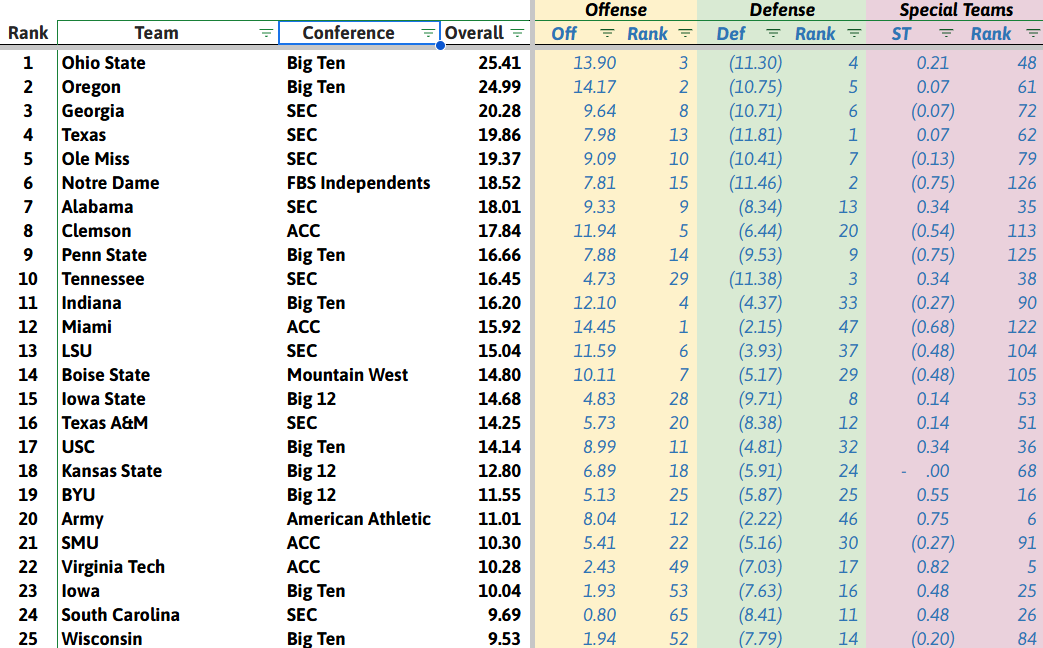Viewport: 1043px width, 648px height.
Task: Select the Ole Miss team cell
Action: (96, 159)
